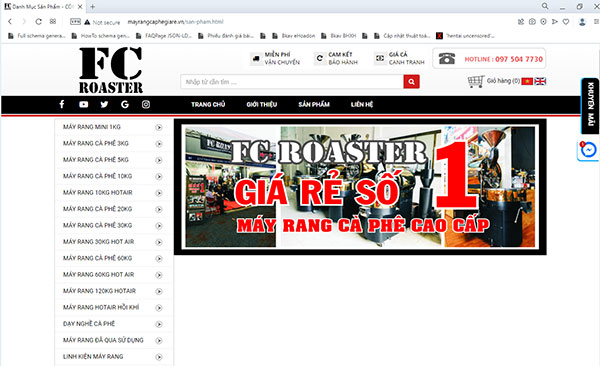This screenshot has height=366, width=600.
Task: Go to the Sản Phẩm menu
Action: 314,104
